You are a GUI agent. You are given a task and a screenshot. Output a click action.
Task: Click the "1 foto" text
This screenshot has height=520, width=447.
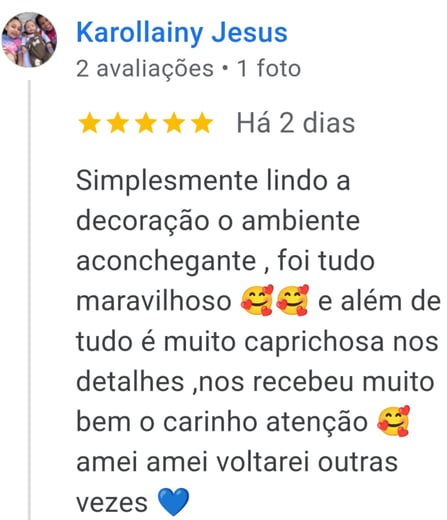(269, 68)
